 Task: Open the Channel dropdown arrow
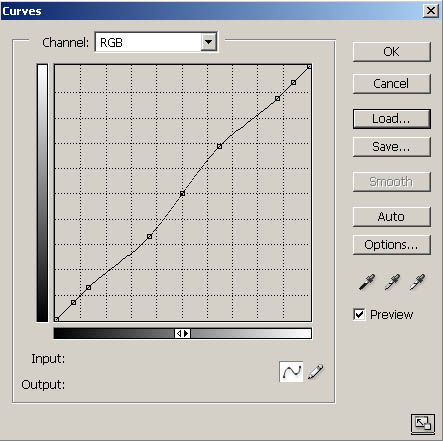coord(209,42)
